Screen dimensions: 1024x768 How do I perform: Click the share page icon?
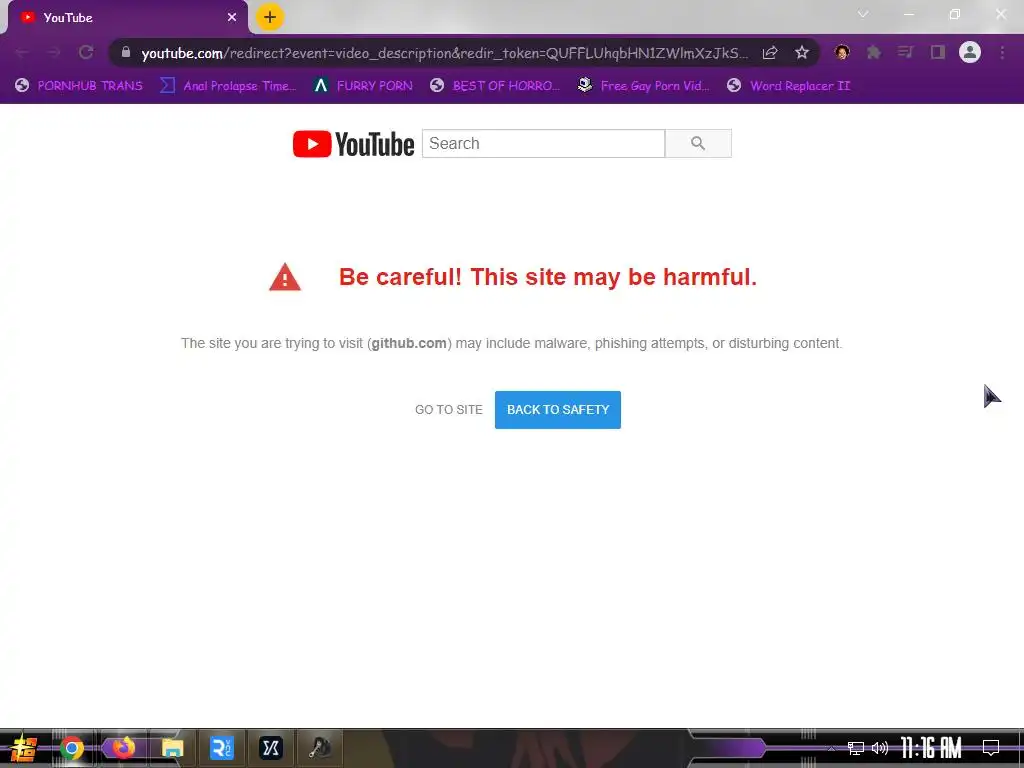tap(770, 52)
